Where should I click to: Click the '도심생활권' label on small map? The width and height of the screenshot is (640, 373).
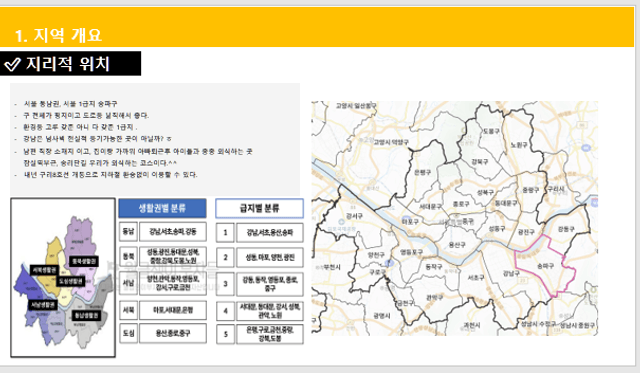pos(70,281)
